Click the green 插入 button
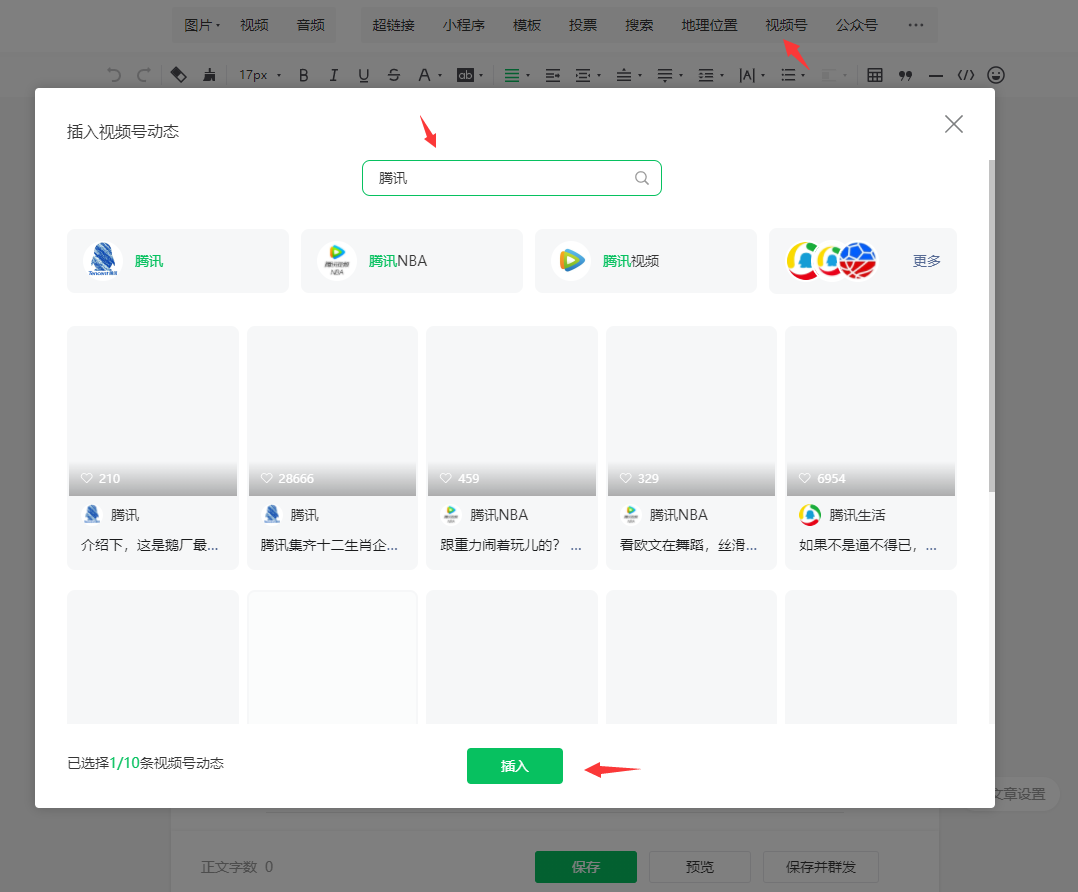This screenshot has width=1078, height=892. point(515,765)
